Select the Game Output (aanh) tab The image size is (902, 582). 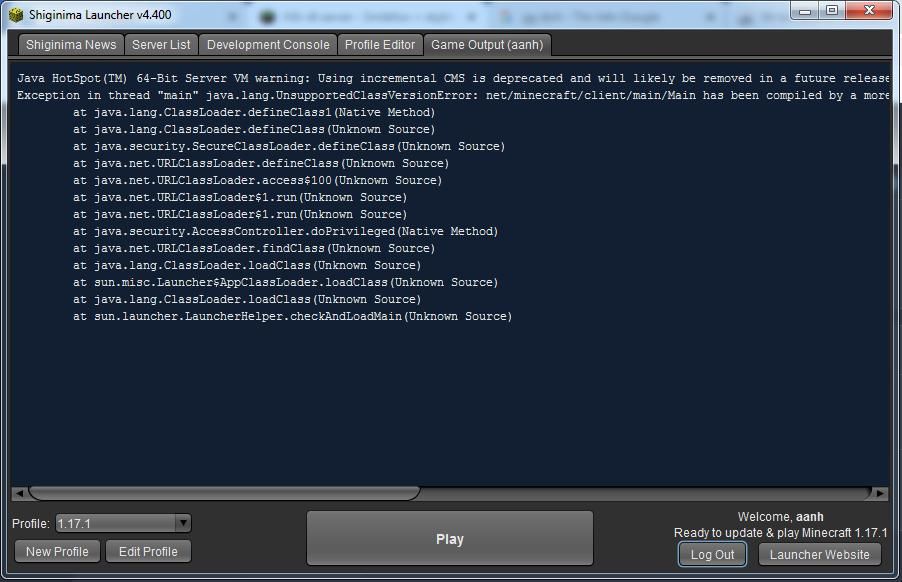point(487,45)
